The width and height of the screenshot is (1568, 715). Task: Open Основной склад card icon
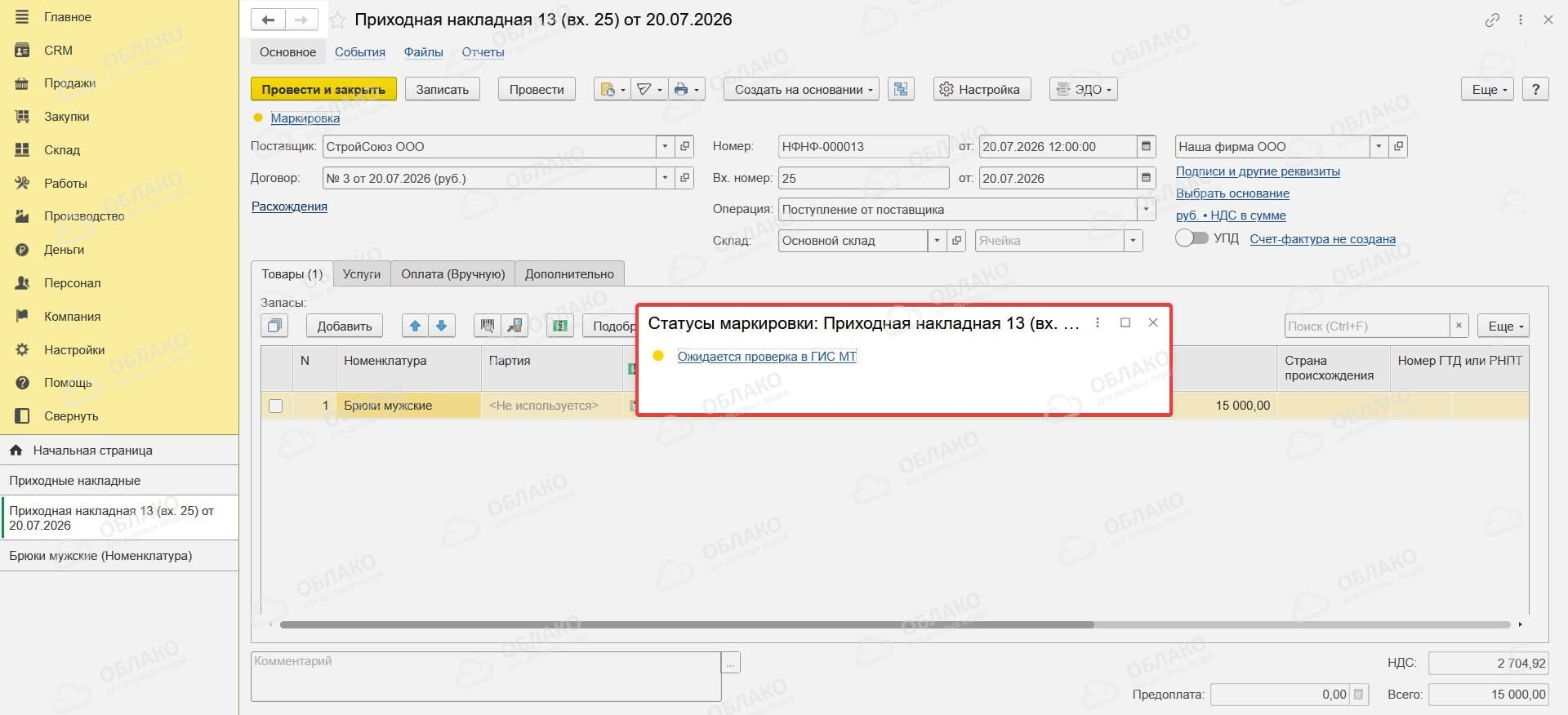click(x=956, y=241)
